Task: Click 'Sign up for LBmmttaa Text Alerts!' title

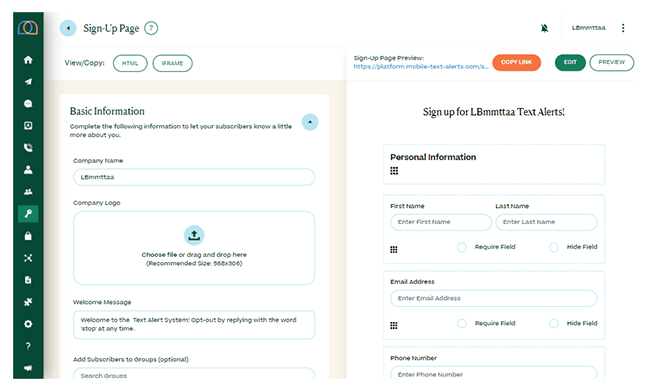Action: pyautogui.click(x=493, y=112)
